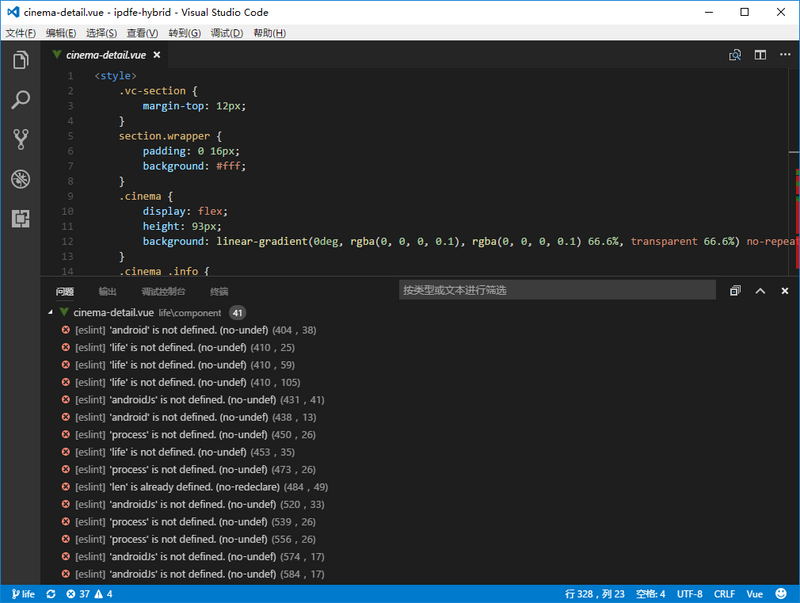
Task: Switch to the 终端 (Terminal) panel tab
Action: coord(219,291)
